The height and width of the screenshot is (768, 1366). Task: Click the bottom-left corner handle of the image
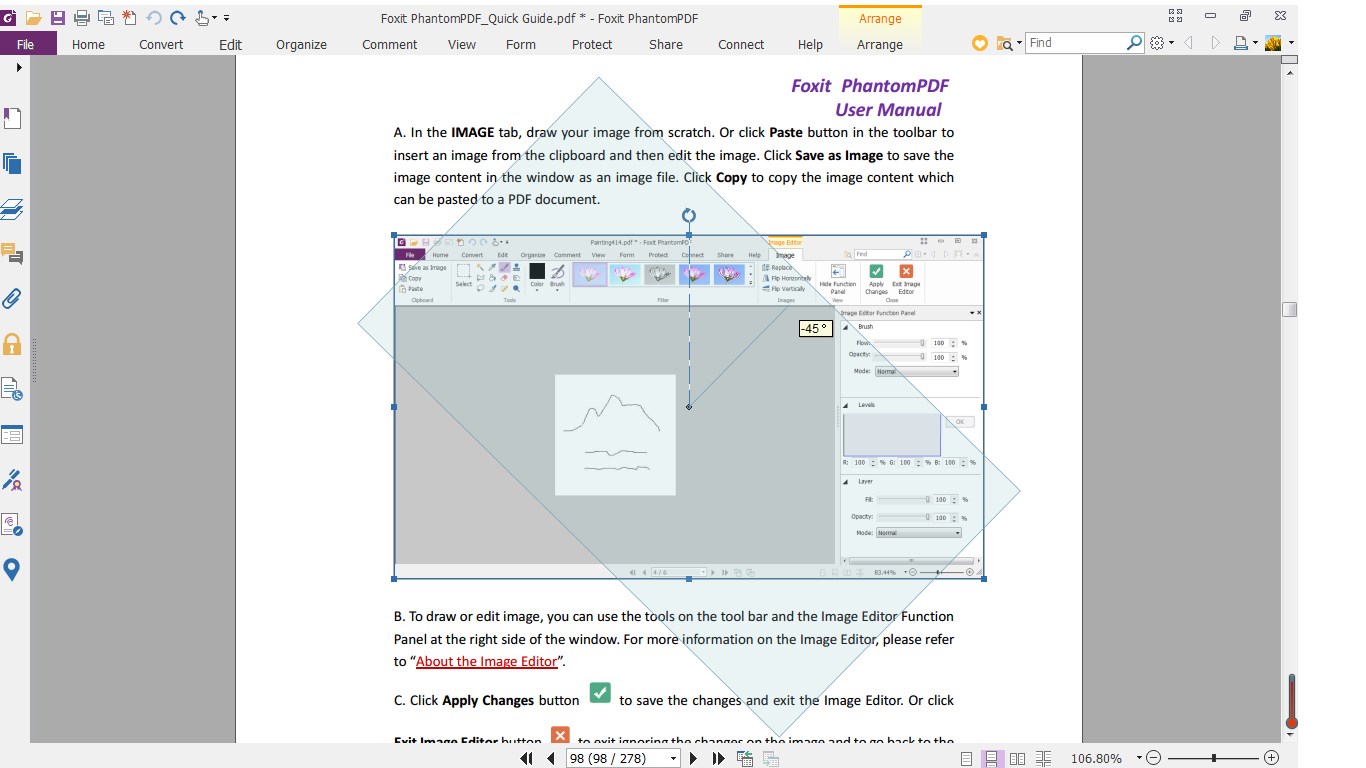394,578
